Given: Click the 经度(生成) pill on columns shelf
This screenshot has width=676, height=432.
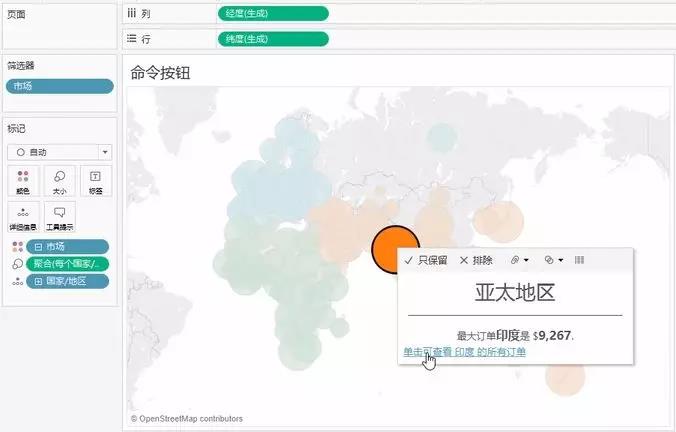Looking at the screenshot, I should [272, 14].
